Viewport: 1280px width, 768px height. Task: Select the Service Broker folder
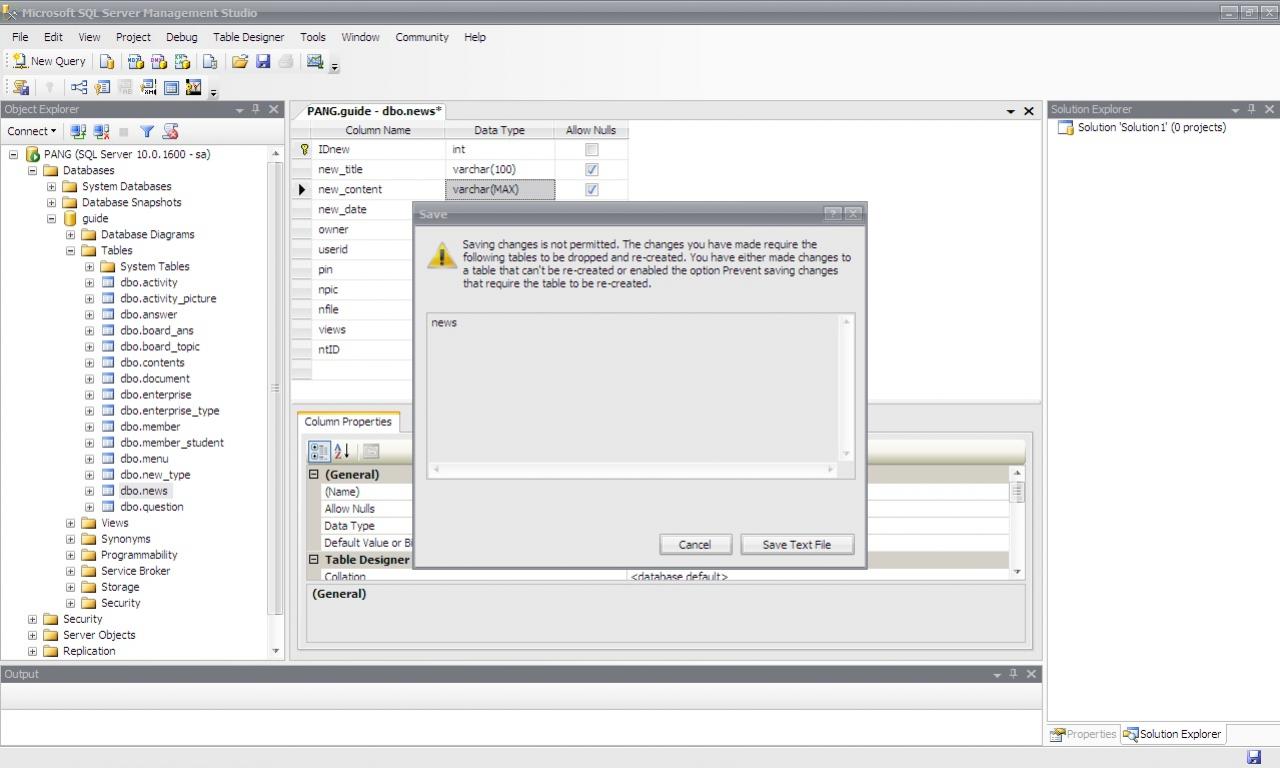pyautogui.click(x=135, y=571)
